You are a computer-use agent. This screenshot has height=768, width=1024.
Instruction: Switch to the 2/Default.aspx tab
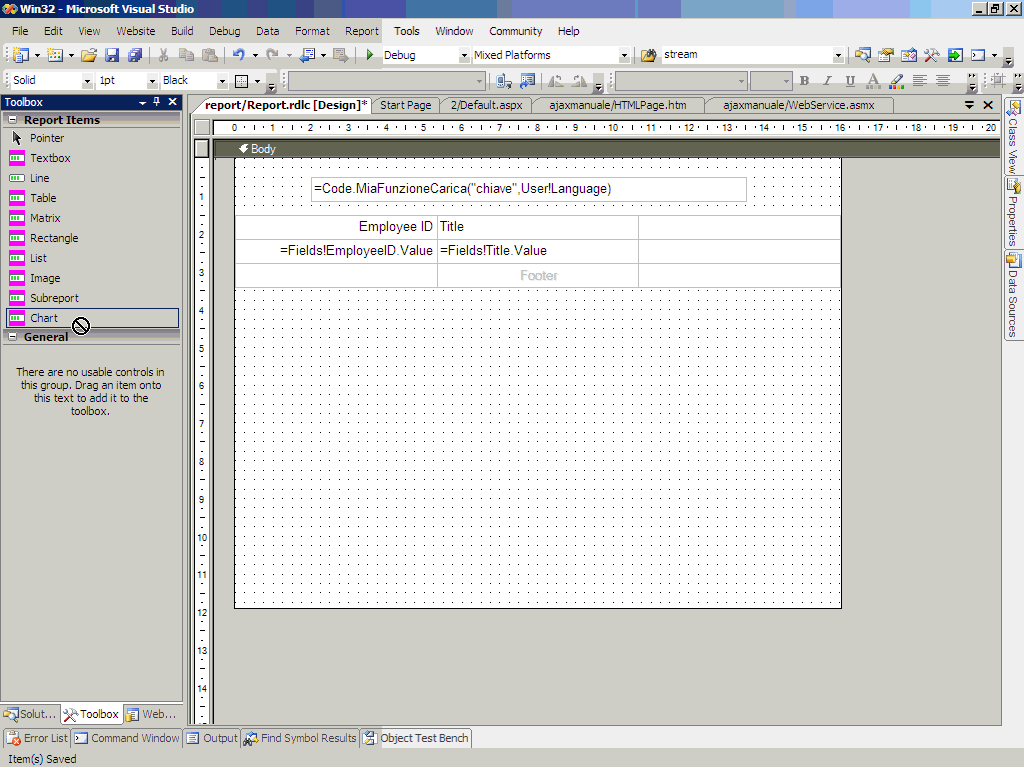487,105
